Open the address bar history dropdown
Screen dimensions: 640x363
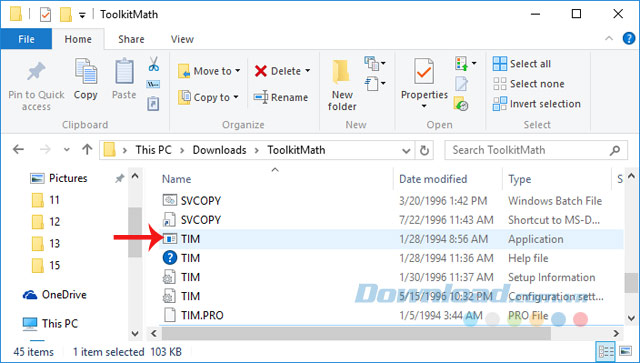click(x=406, y=151)
